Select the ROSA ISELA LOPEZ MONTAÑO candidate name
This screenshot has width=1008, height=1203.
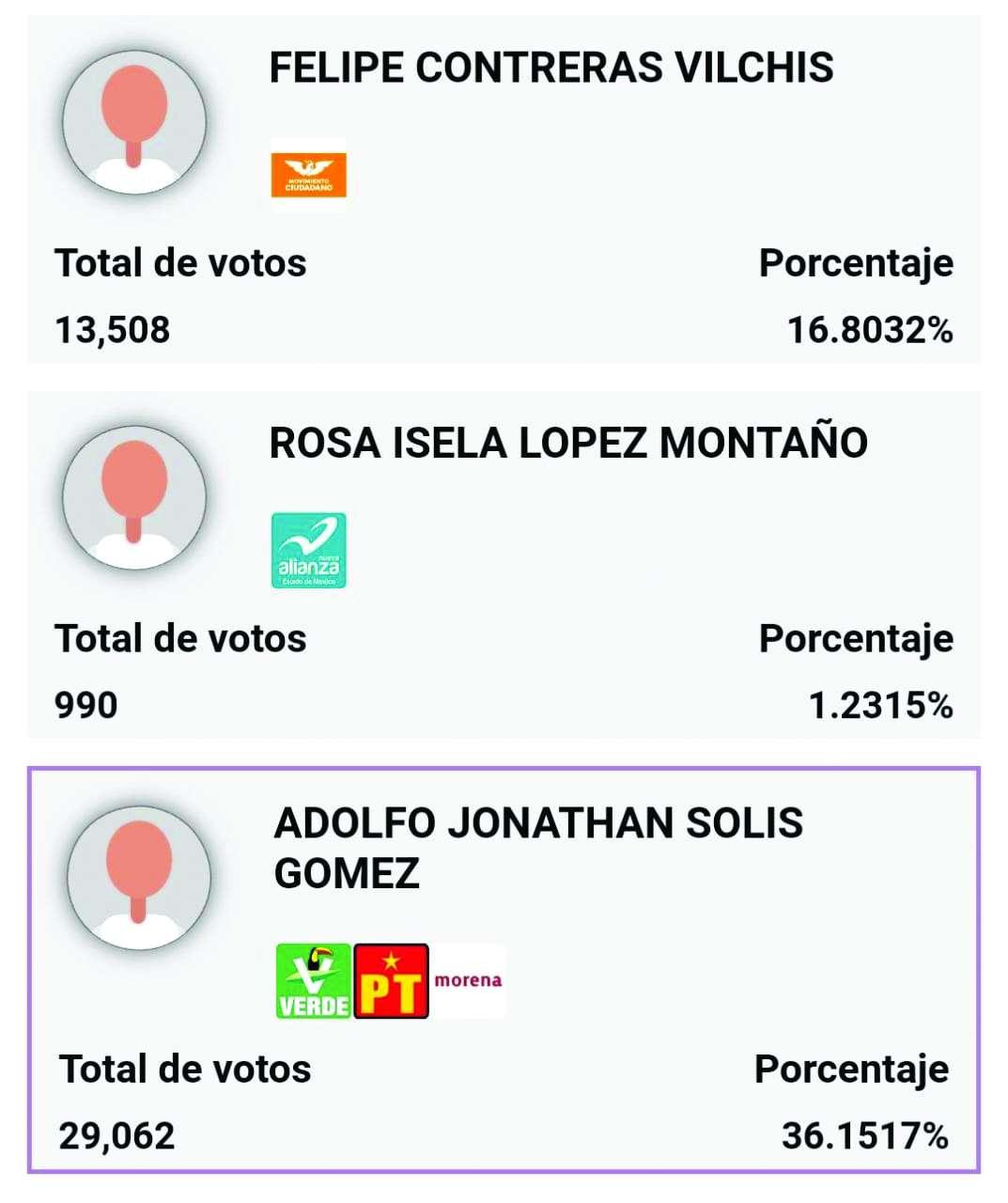pos(568,443)
